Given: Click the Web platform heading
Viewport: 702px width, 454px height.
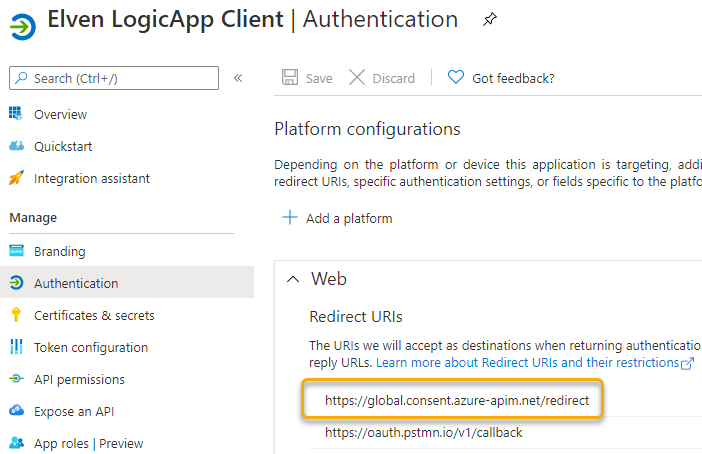Looking at the screenshot, I should (x=329, y=279).
